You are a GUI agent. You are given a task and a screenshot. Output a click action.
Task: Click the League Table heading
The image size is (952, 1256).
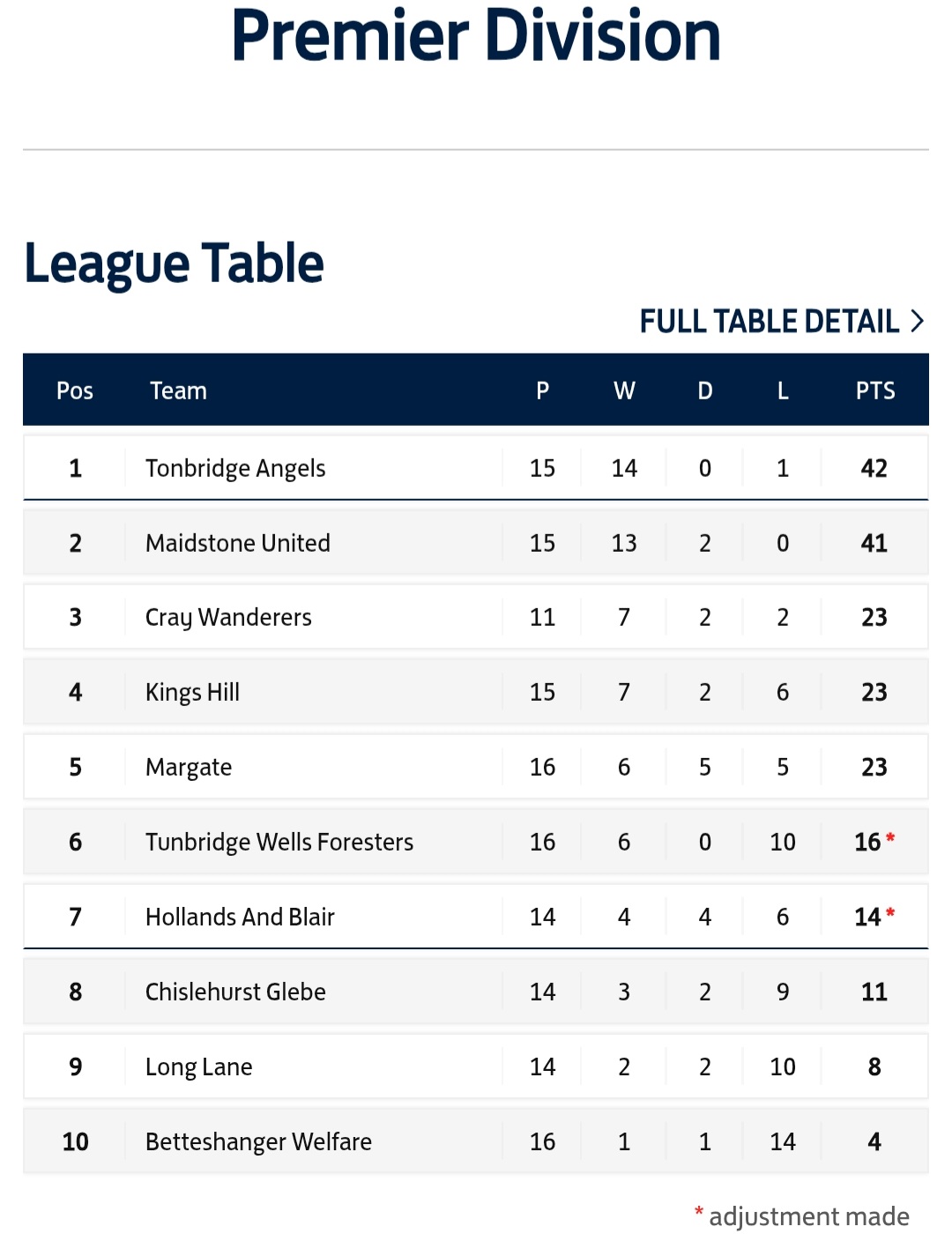(x=174, y=264)
